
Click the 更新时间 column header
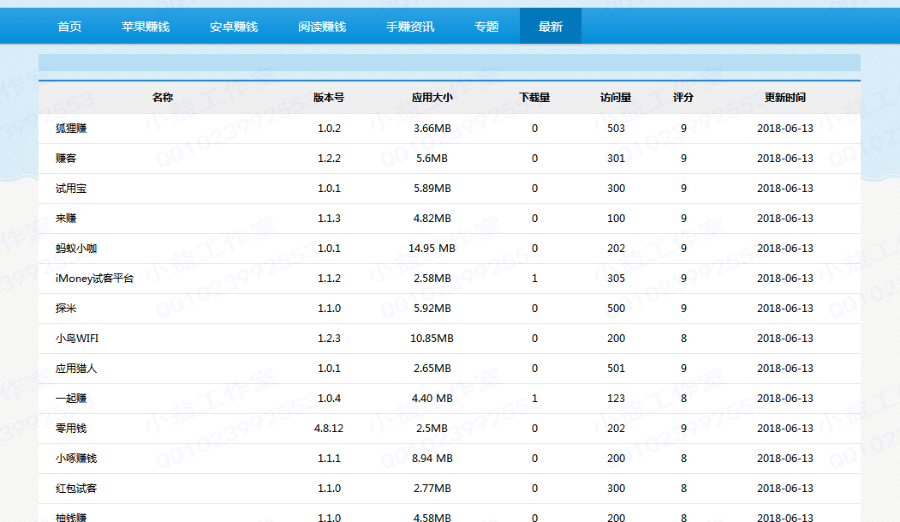tap(785, 98)
